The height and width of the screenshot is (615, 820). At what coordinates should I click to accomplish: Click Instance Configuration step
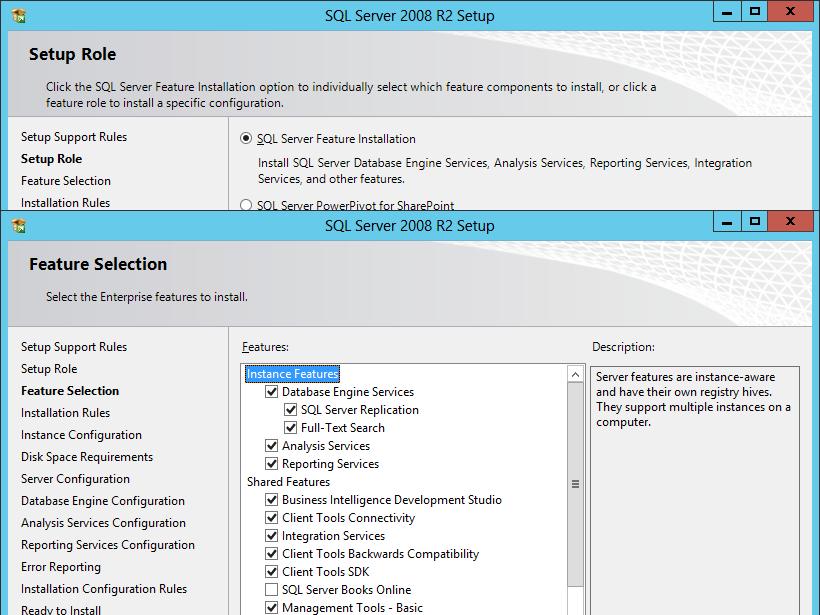pos(81,435)
